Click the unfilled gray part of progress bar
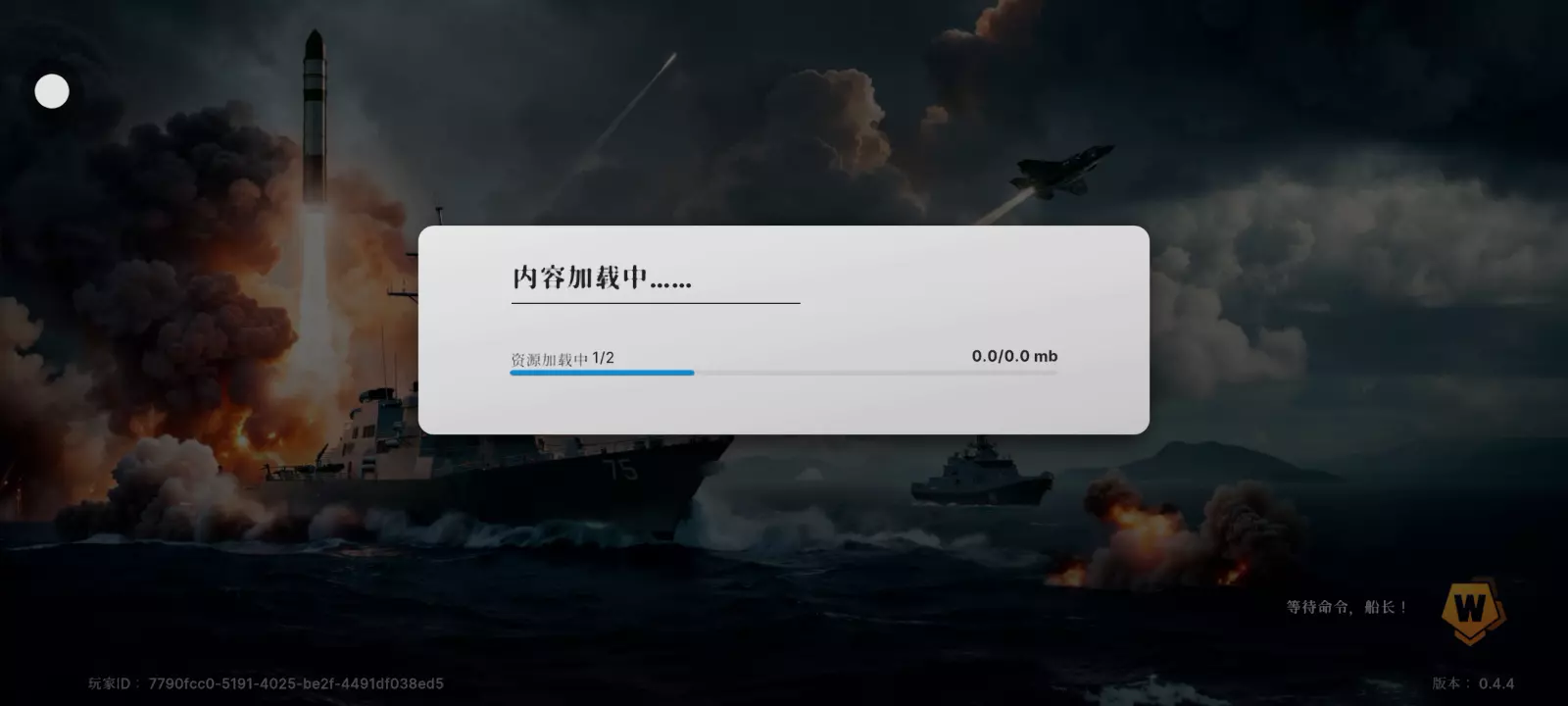Screen dimensions: 1568x706 tap(876, 373)
